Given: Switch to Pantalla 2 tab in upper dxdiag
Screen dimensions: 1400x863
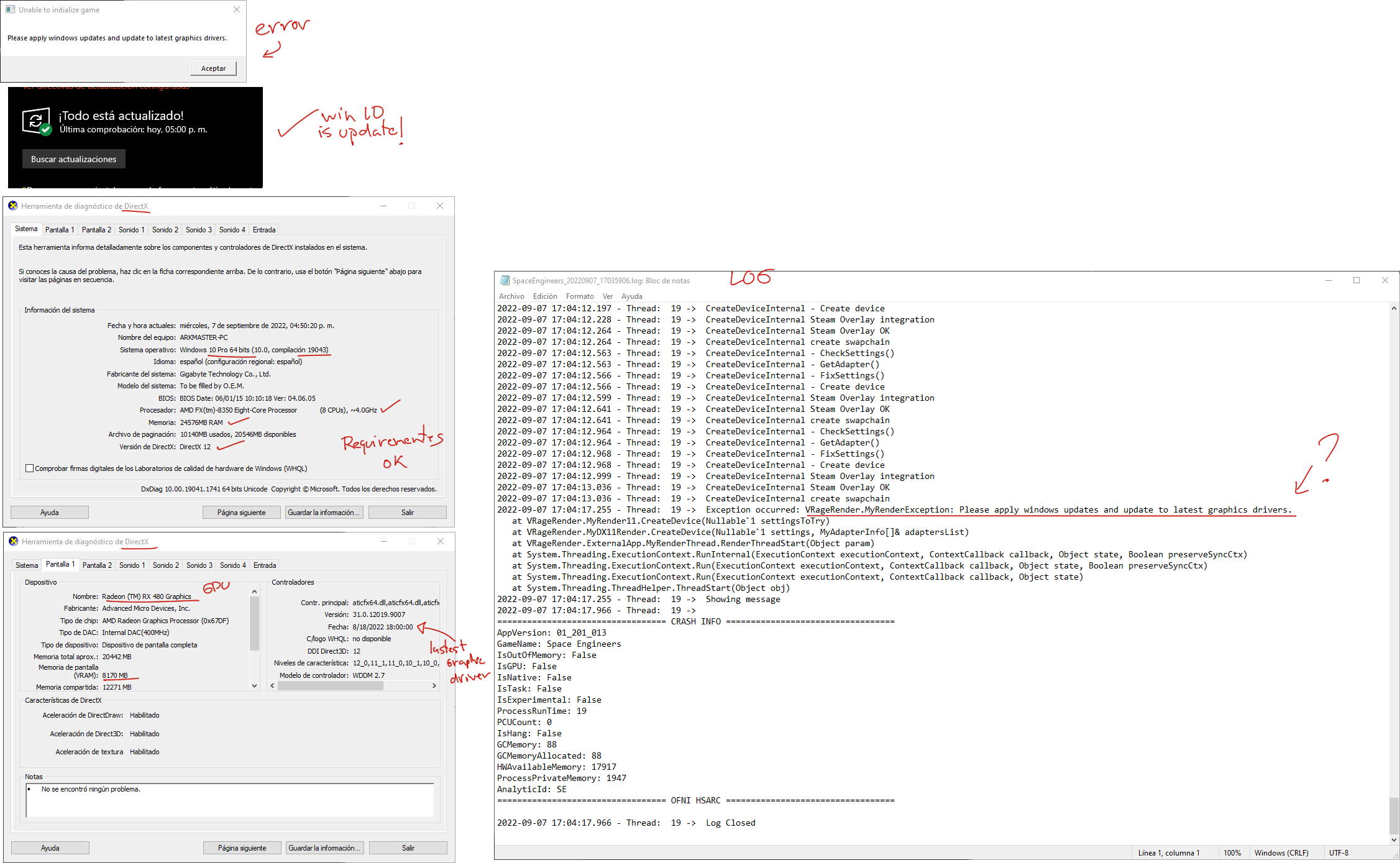Looking at the screenshot, I should pos(96,230).
